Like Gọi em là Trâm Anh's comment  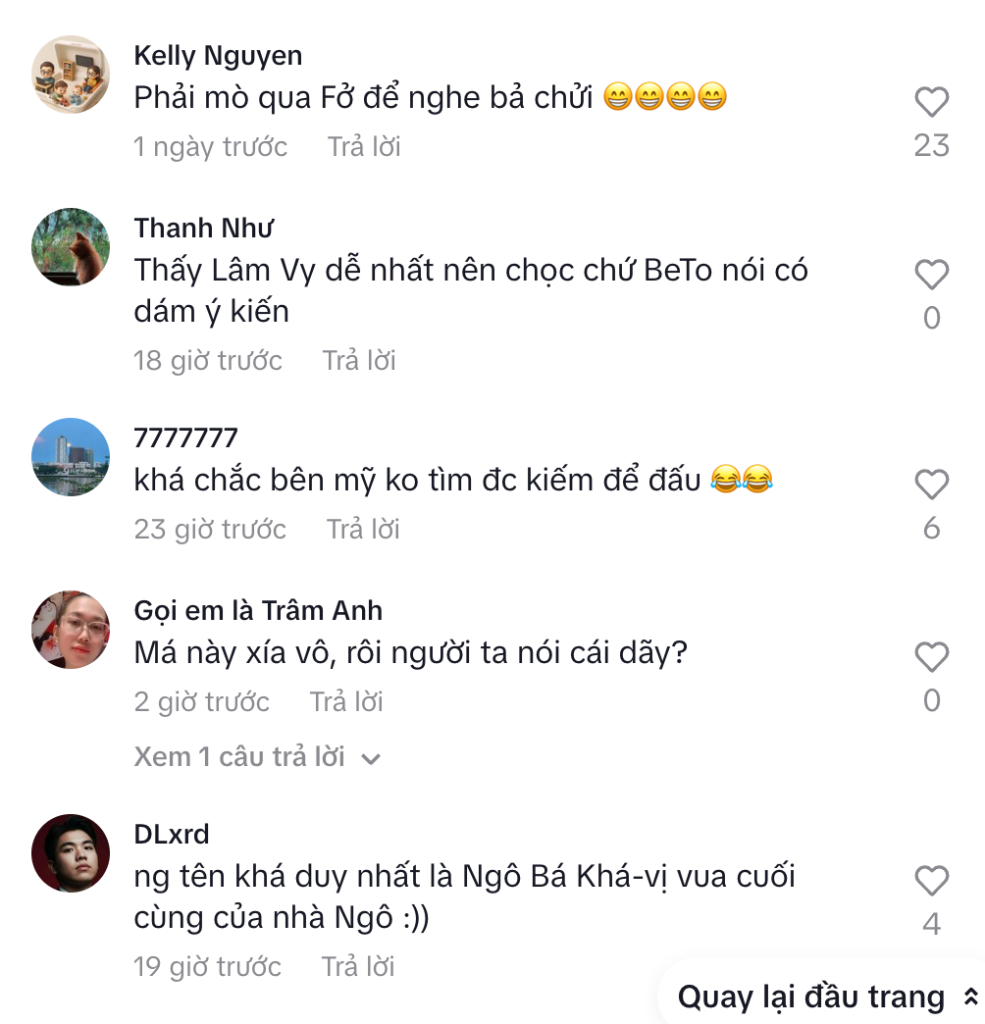(x=931, y=656)
